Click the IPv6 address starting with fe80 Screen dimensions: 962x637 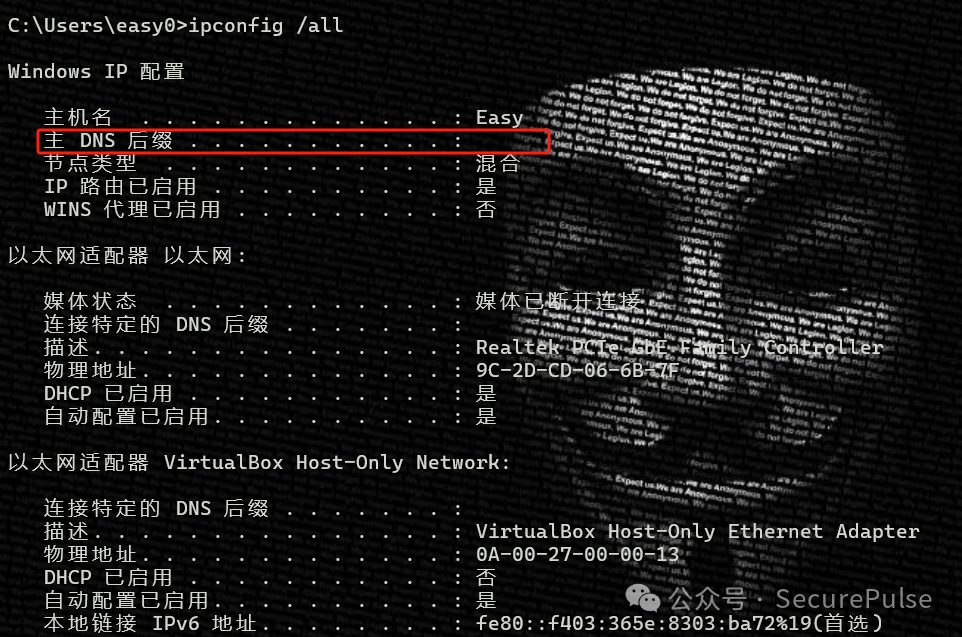(679, 623)
